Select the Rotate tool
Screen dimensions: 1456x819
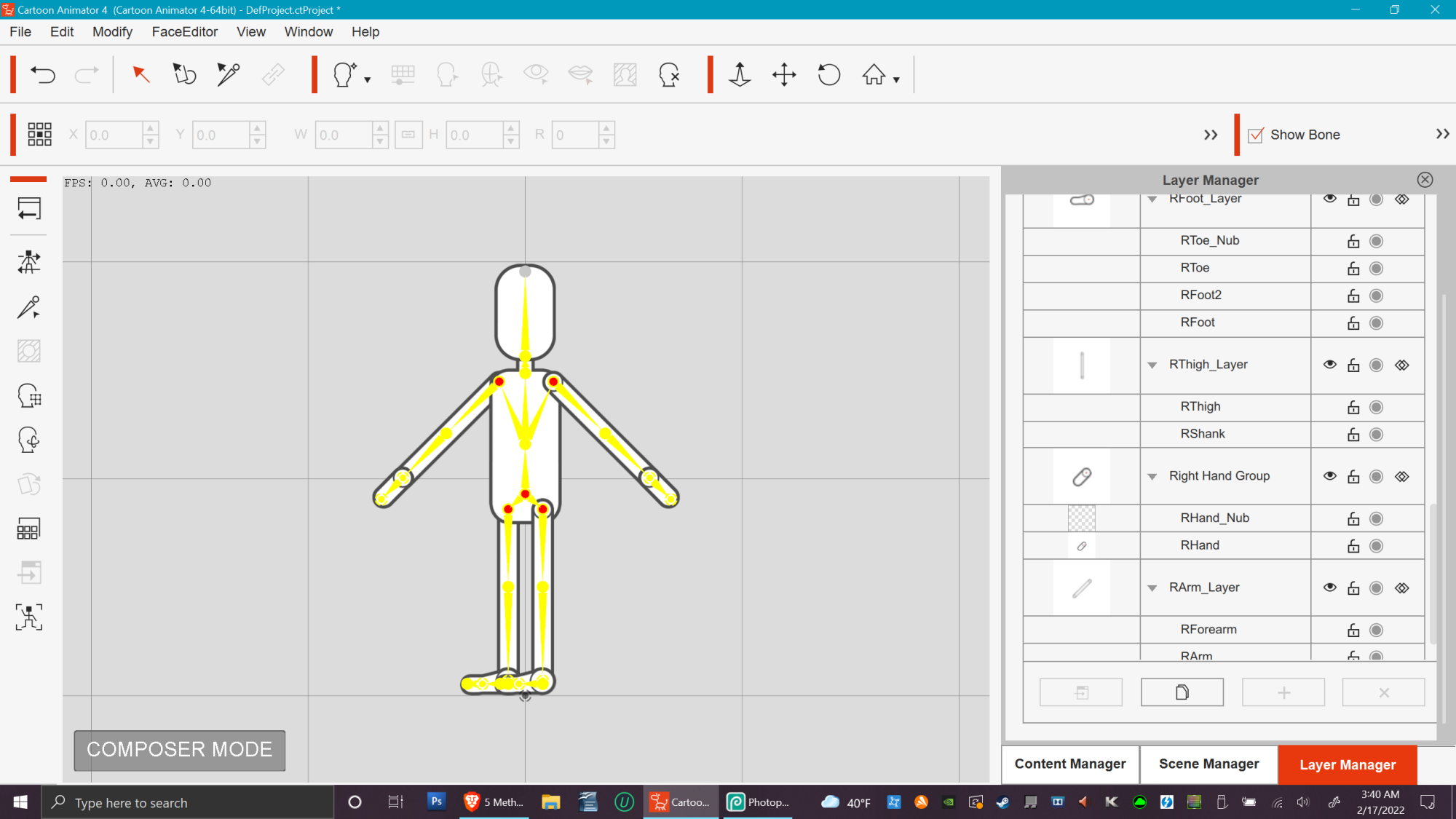click(828, 74)
